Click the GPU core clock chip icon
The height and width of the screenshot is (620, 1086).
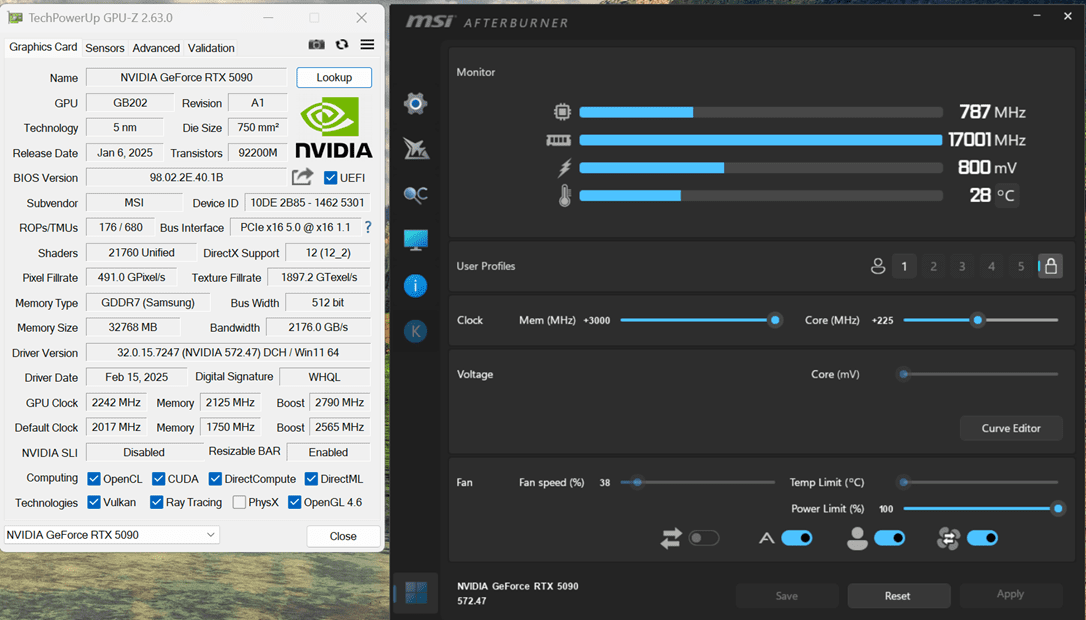pos(562,112)
